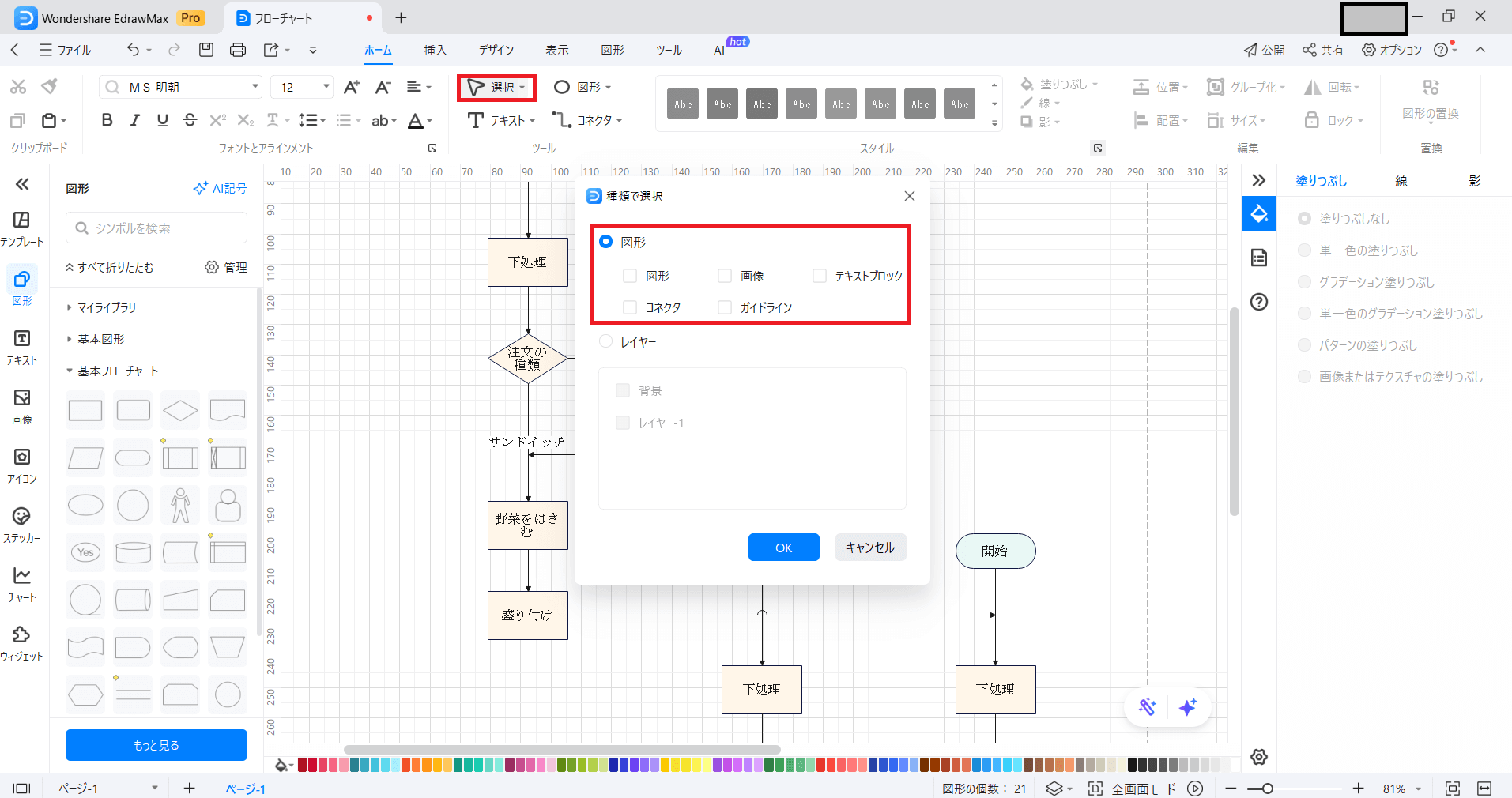This screenshot has width=1512, height=798.
Task: Click the undo arrow icon
Action: (x=133, y=50)
